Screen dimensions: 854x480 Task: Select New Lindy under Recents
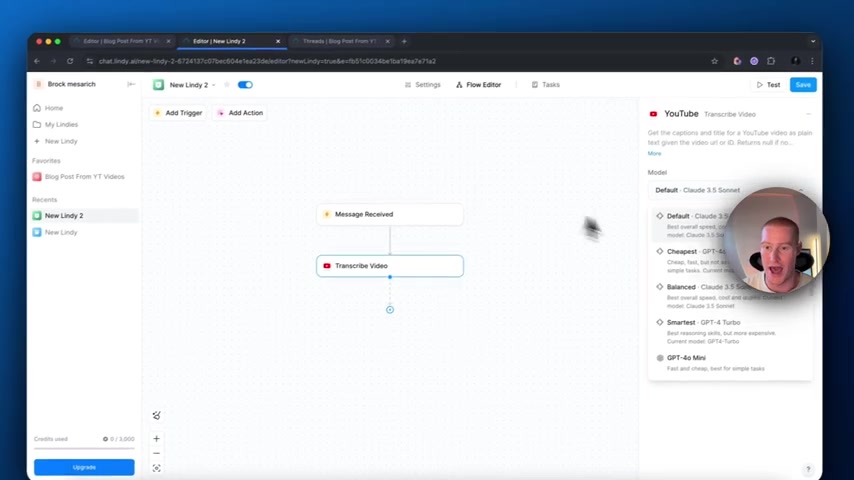84,232
